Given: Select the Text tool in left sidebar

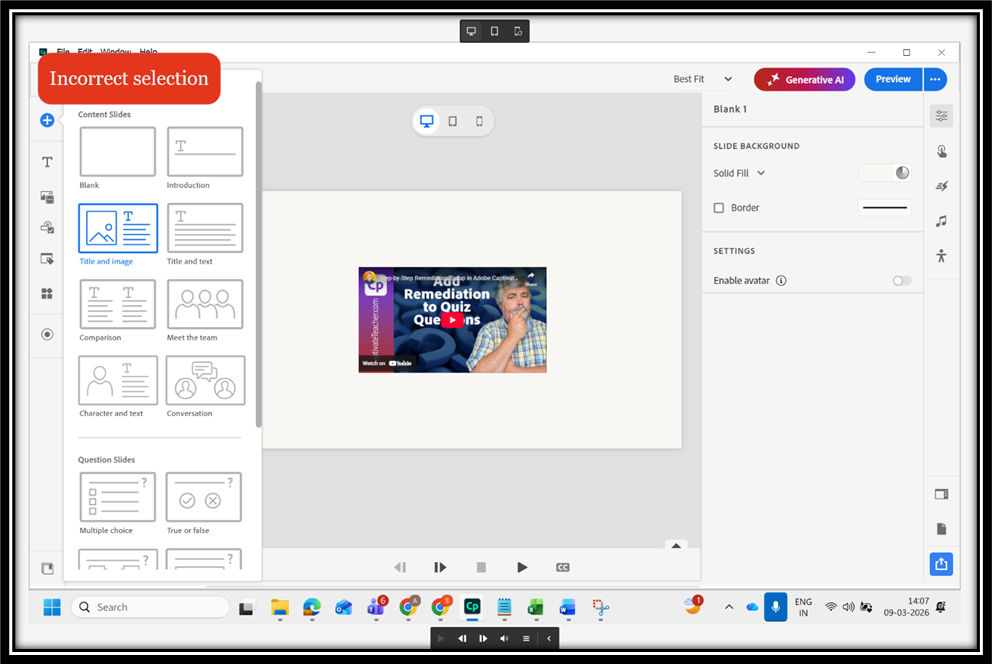Looking at the screenshot, I should point(47,162).
